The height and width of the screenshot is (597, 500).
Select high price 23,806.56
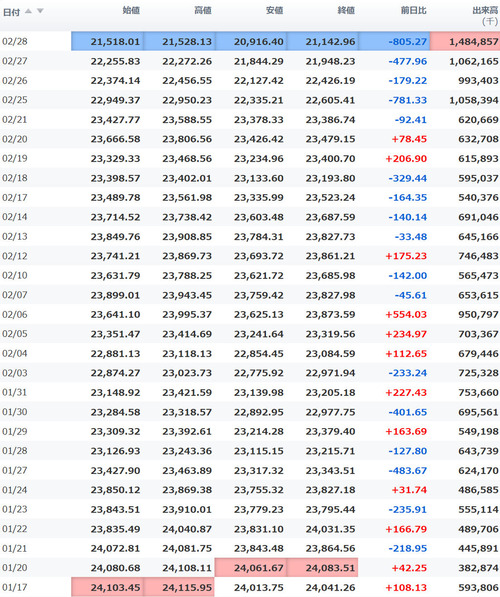pos(187,139)
